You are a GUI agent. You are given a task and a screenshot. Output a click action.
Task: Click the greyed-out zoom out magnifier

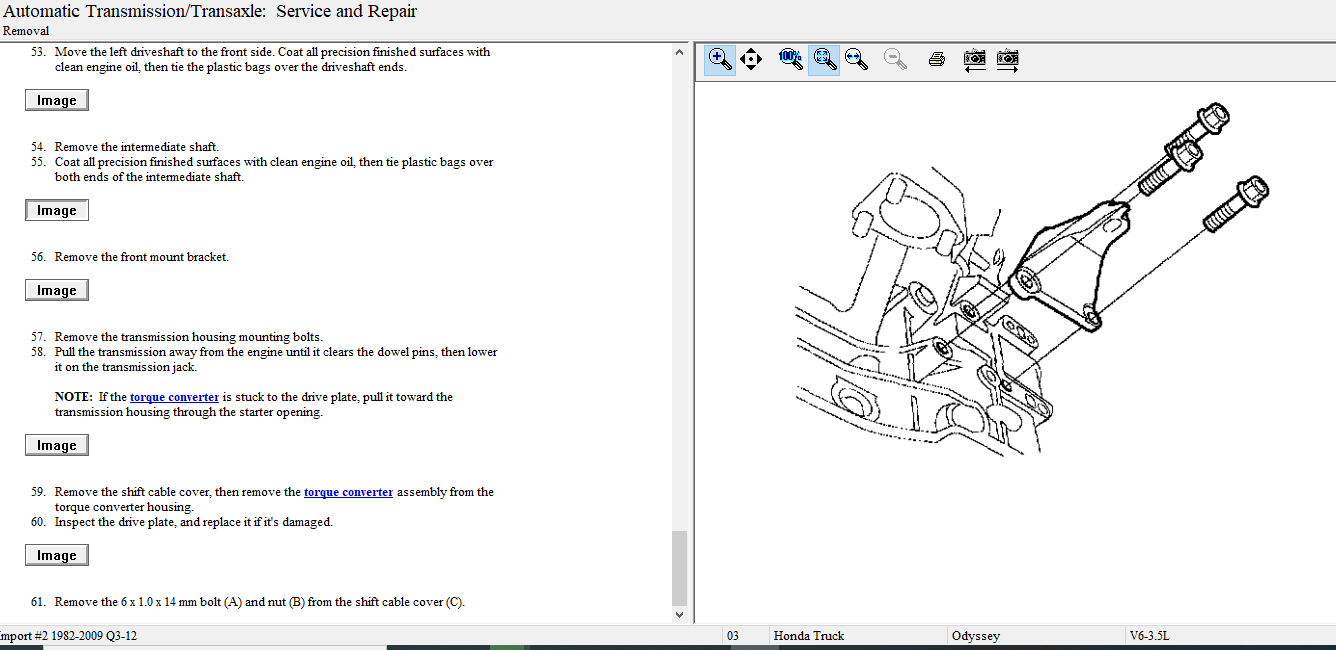896,59
